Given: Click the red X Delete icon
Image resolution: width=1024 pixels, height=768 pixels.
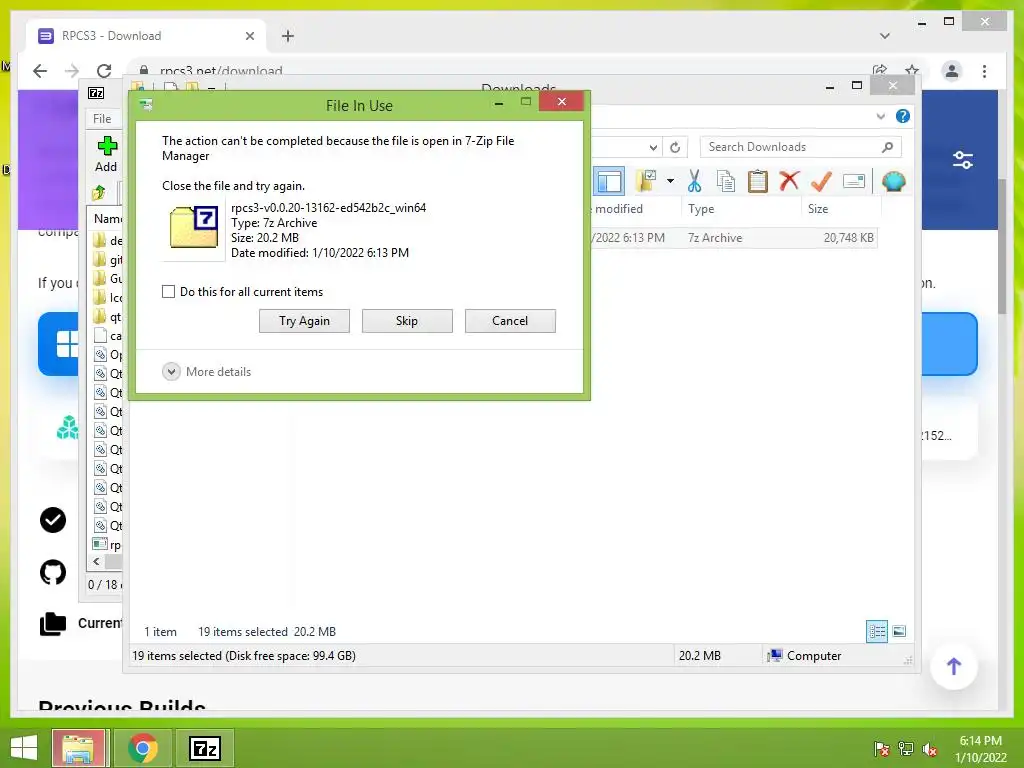Looking at the screenshot, I should click(x=789, y=180).
